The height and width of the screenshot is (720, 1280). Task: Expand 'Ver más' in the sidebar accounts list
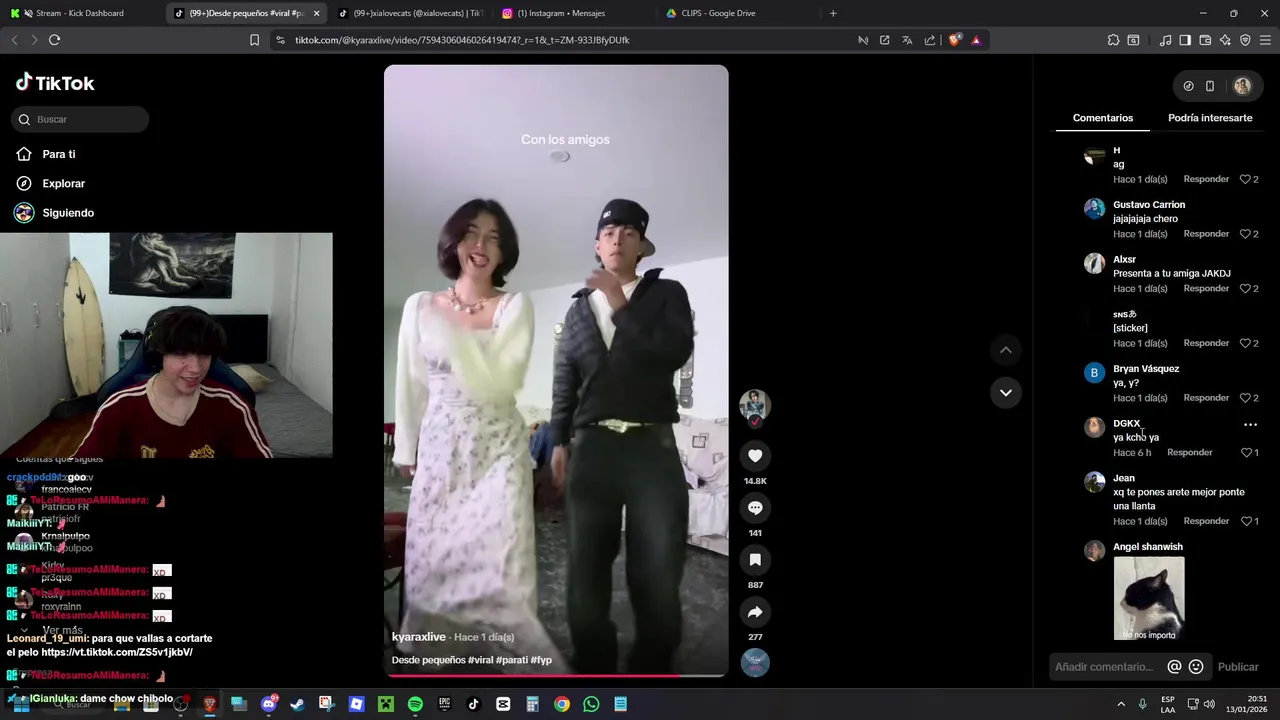click(62, 631)
